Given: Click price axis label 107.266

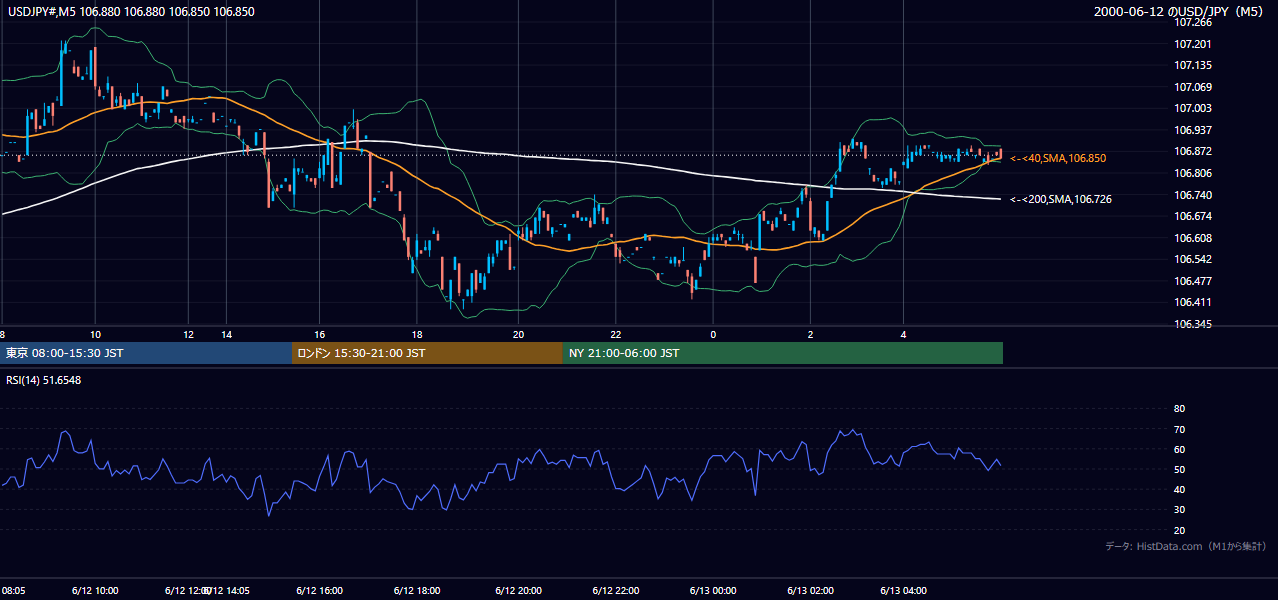Looking at the screenshot, I should [1192, 22].
